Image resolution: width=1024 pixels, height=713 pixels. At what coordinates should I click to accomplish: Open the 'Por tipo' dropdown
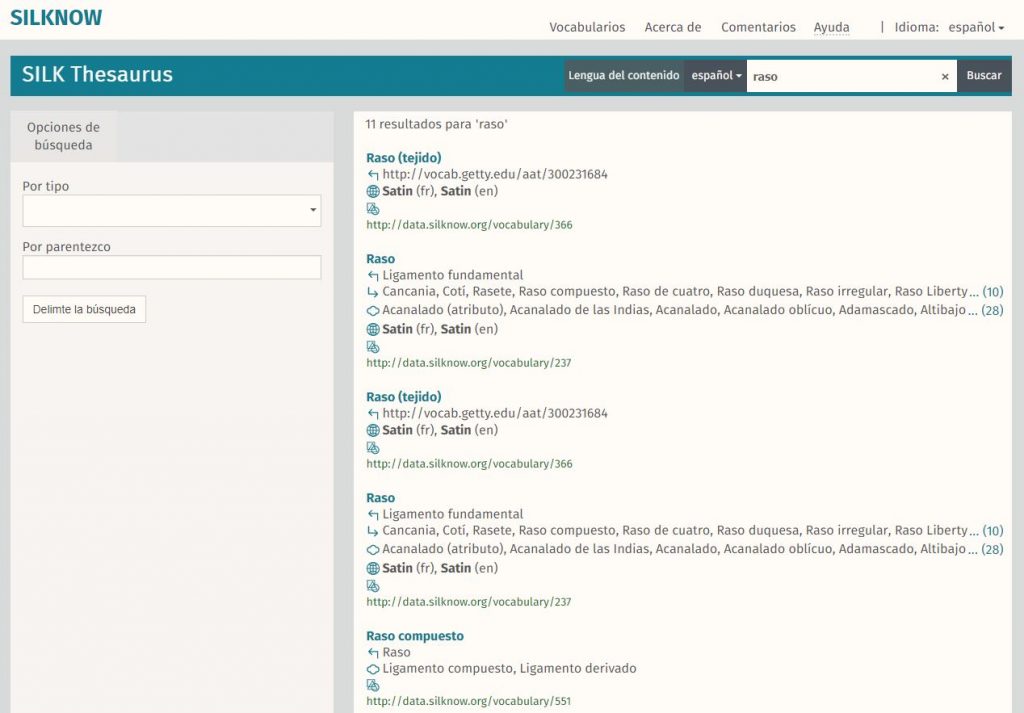(171, 210)
